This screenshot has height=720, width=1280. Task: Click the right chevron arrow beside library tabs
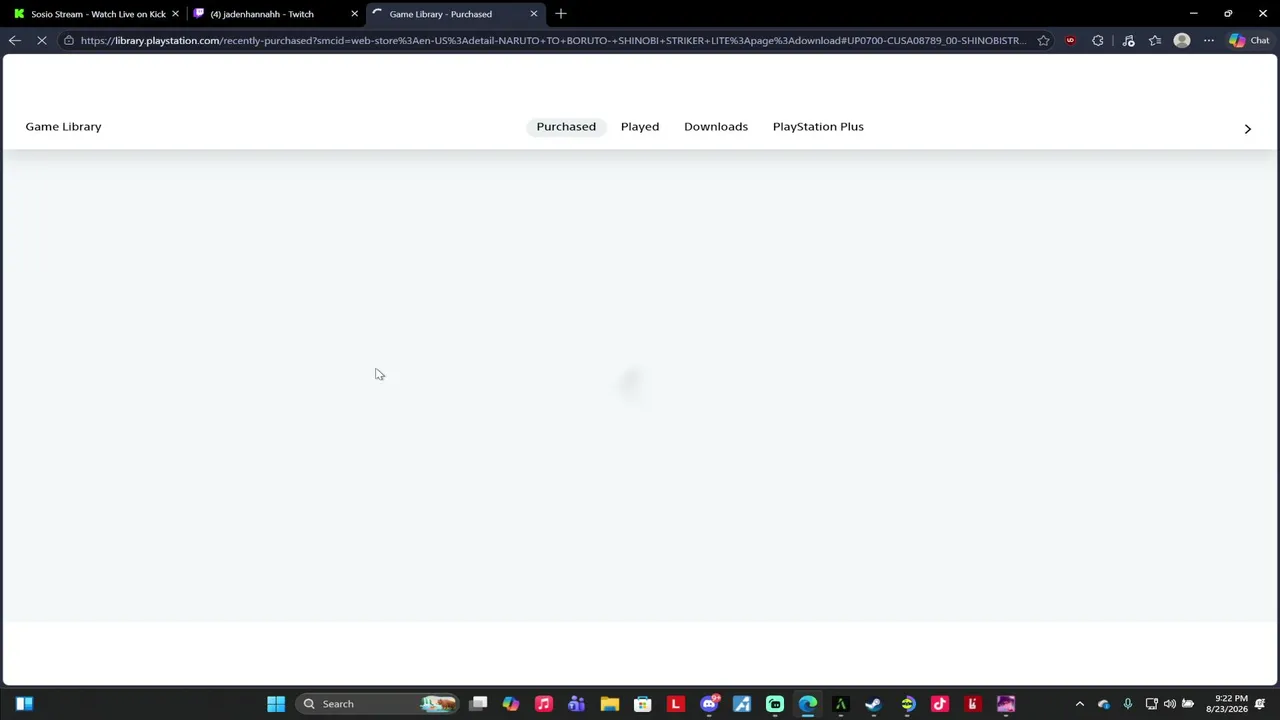click(1247, 129)
